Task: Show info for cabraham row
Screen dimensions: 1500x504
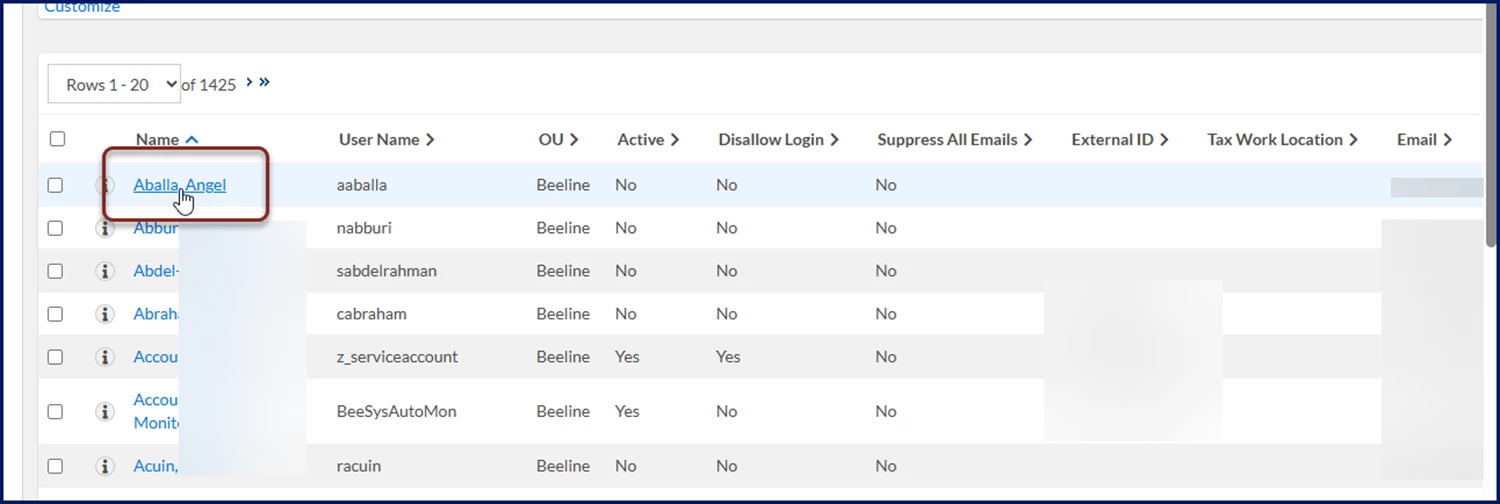Action: tap(105, 314)
